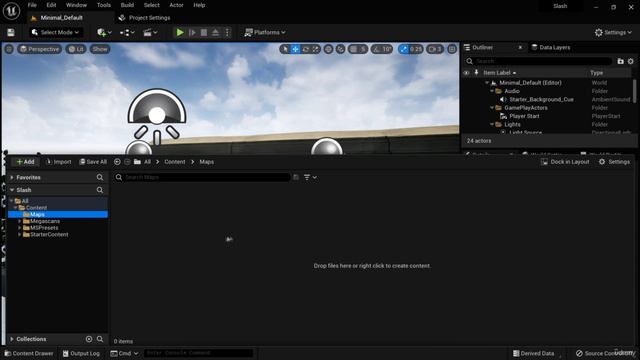
Task: Select Player Start actor in Outliner
Action: [x=524, y=116]
